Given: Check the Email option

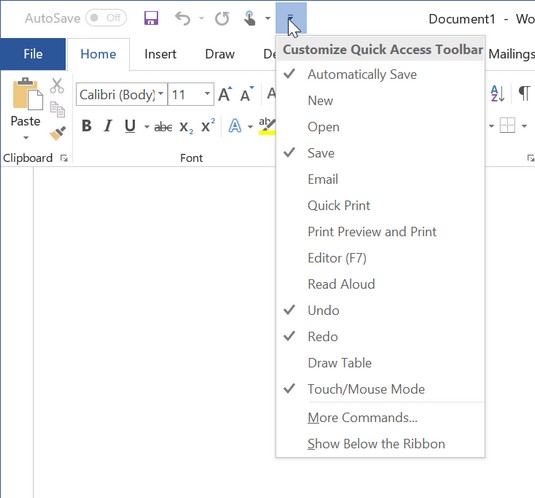Looking at the screenshot, I should point(380,179).
